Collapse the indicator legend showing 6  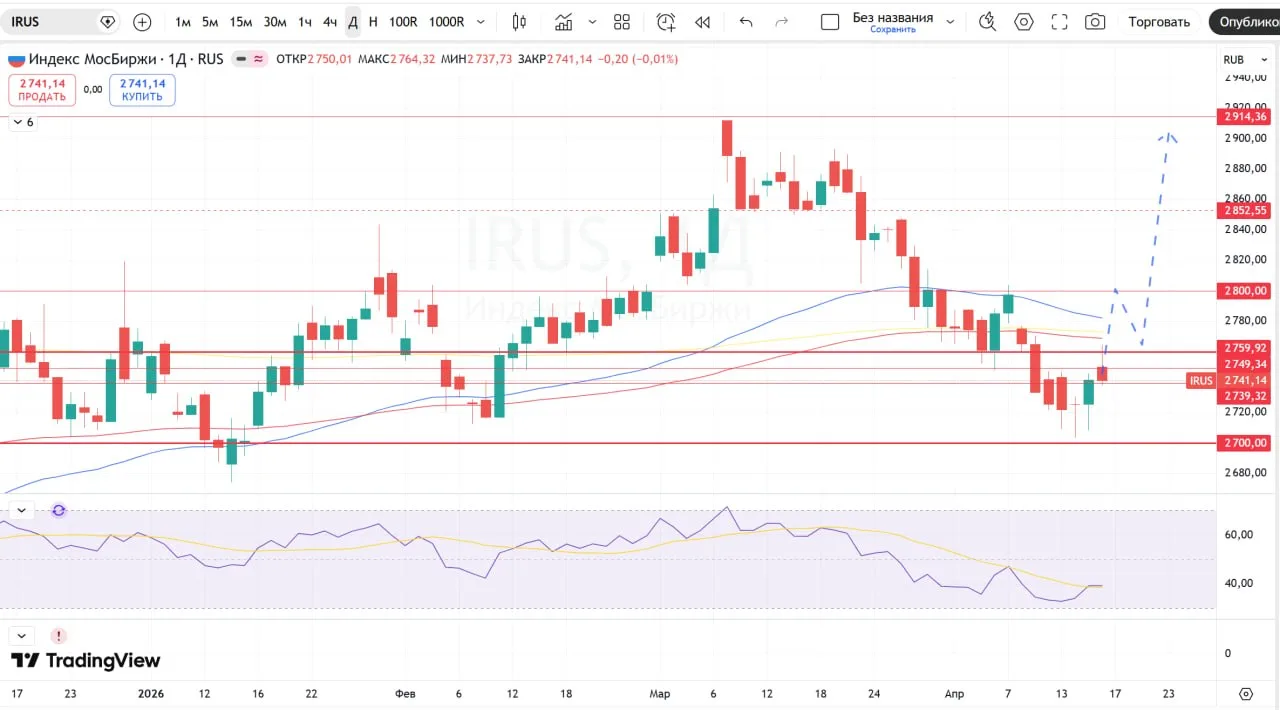[x=22, y=122]
